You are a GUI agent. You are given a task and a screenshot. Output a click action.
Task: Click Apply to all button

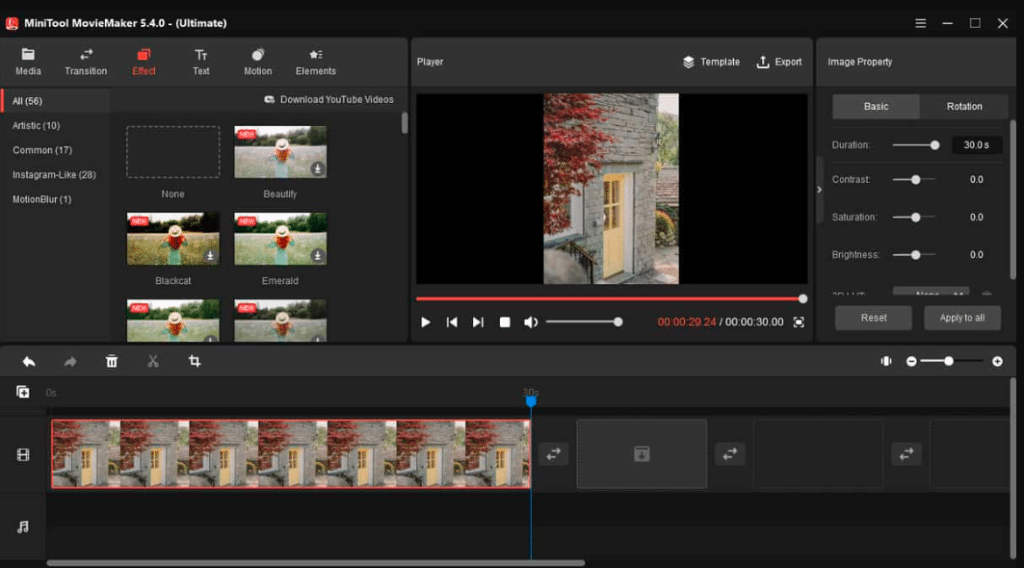961,318
